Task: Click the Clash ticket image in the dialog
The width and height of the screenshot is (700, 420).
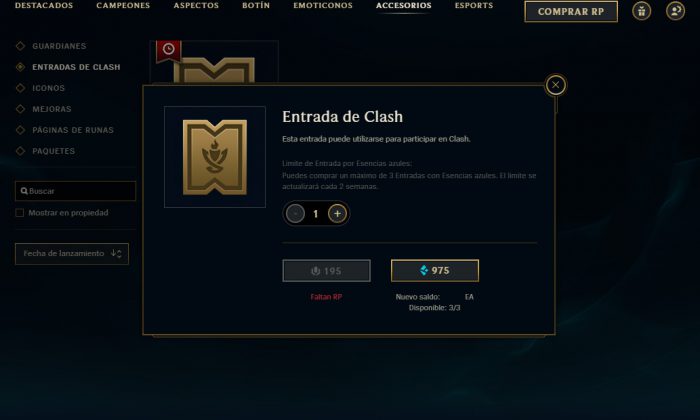Action: coord(215,157)
